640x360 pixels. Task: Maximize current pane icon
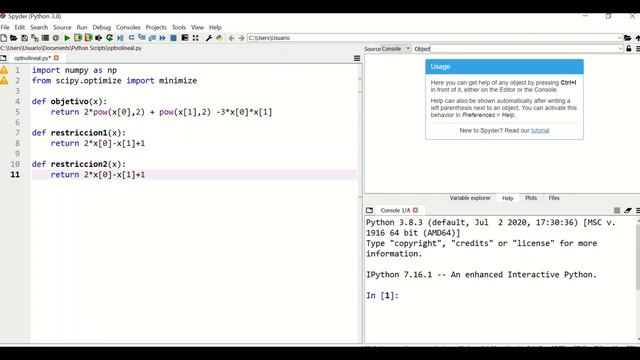click(185, 38)
